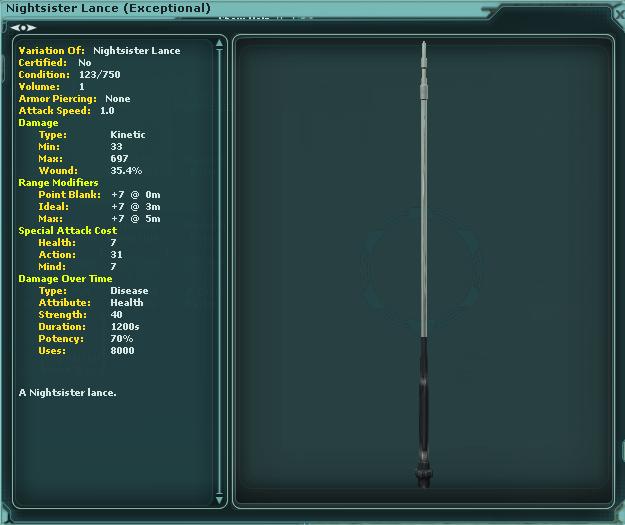Click the minimum damage value 33
Image resolution: width=625 pixels, height=525 pixels.
[116, 147]
